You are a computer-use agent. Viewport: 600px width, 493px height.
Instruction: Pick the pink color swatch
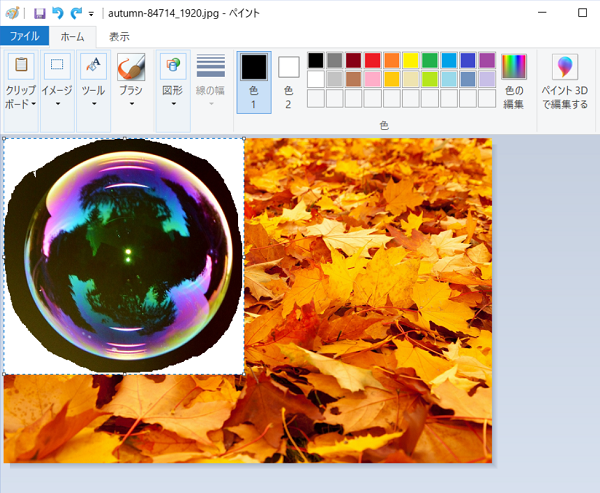point(373,79)
